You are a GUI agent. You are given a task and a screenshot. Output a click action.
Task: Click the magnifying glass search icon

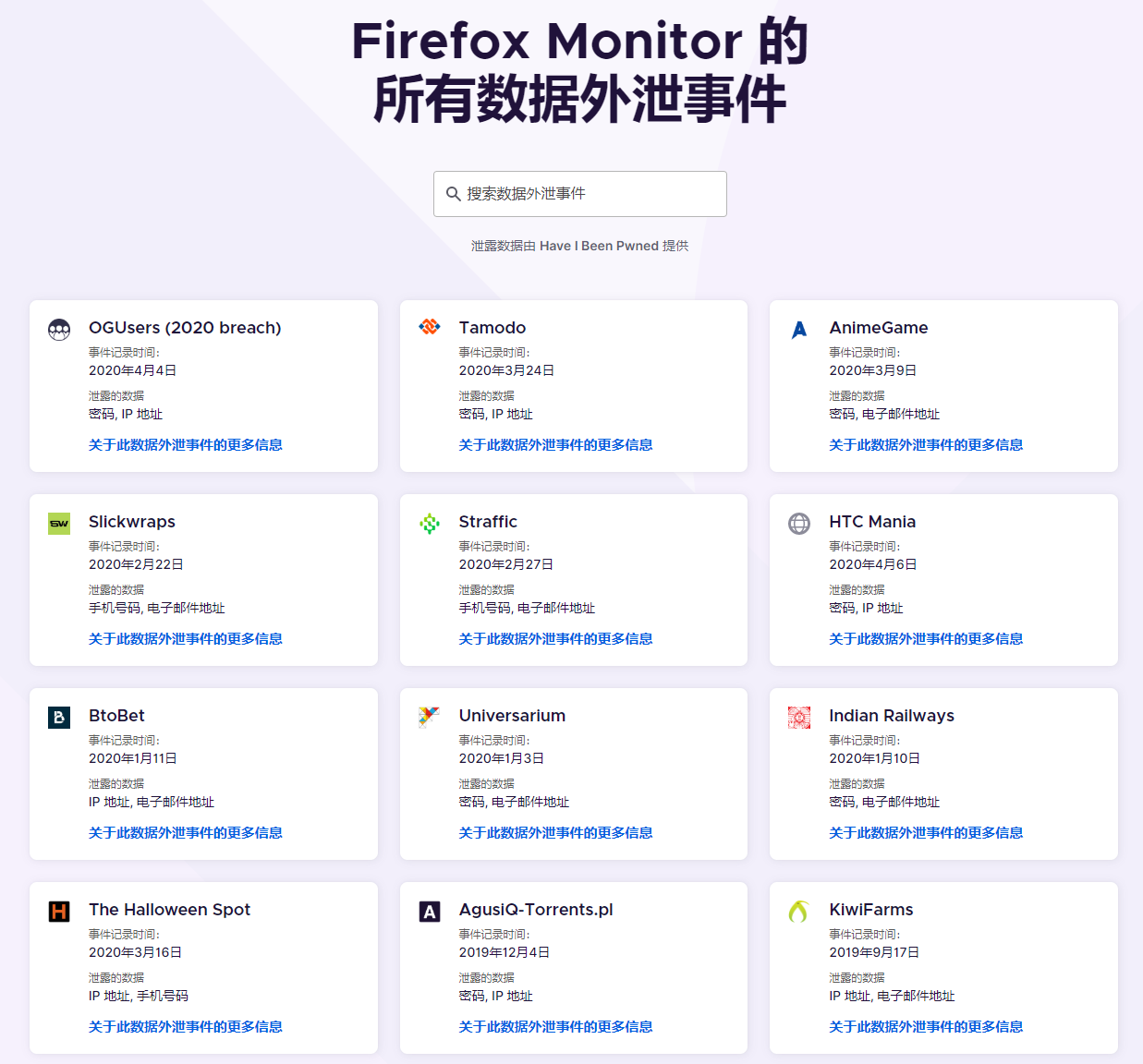(454, 193)
